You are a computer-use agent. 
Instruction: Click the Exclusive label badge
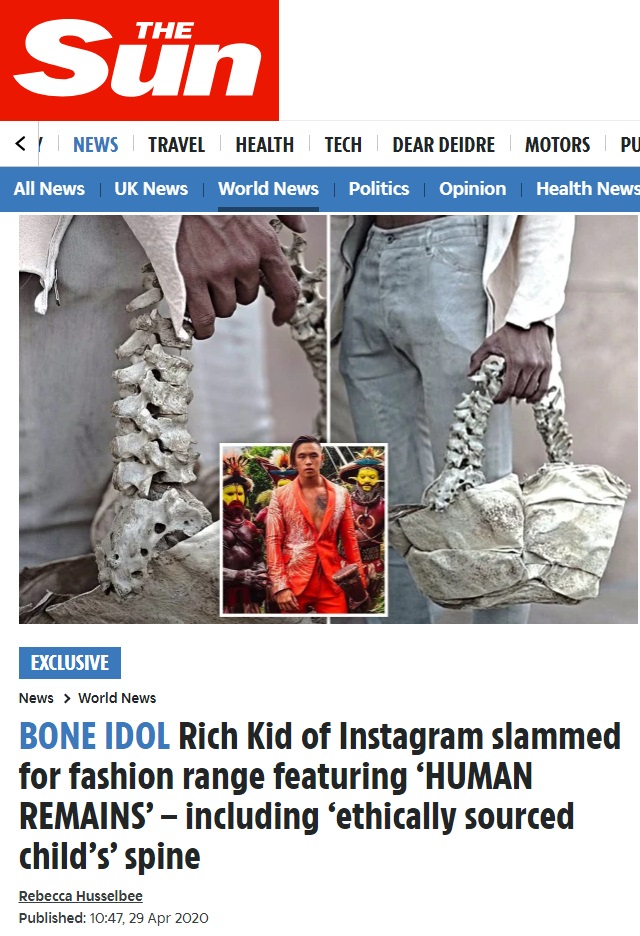click(x=70, y=663)
